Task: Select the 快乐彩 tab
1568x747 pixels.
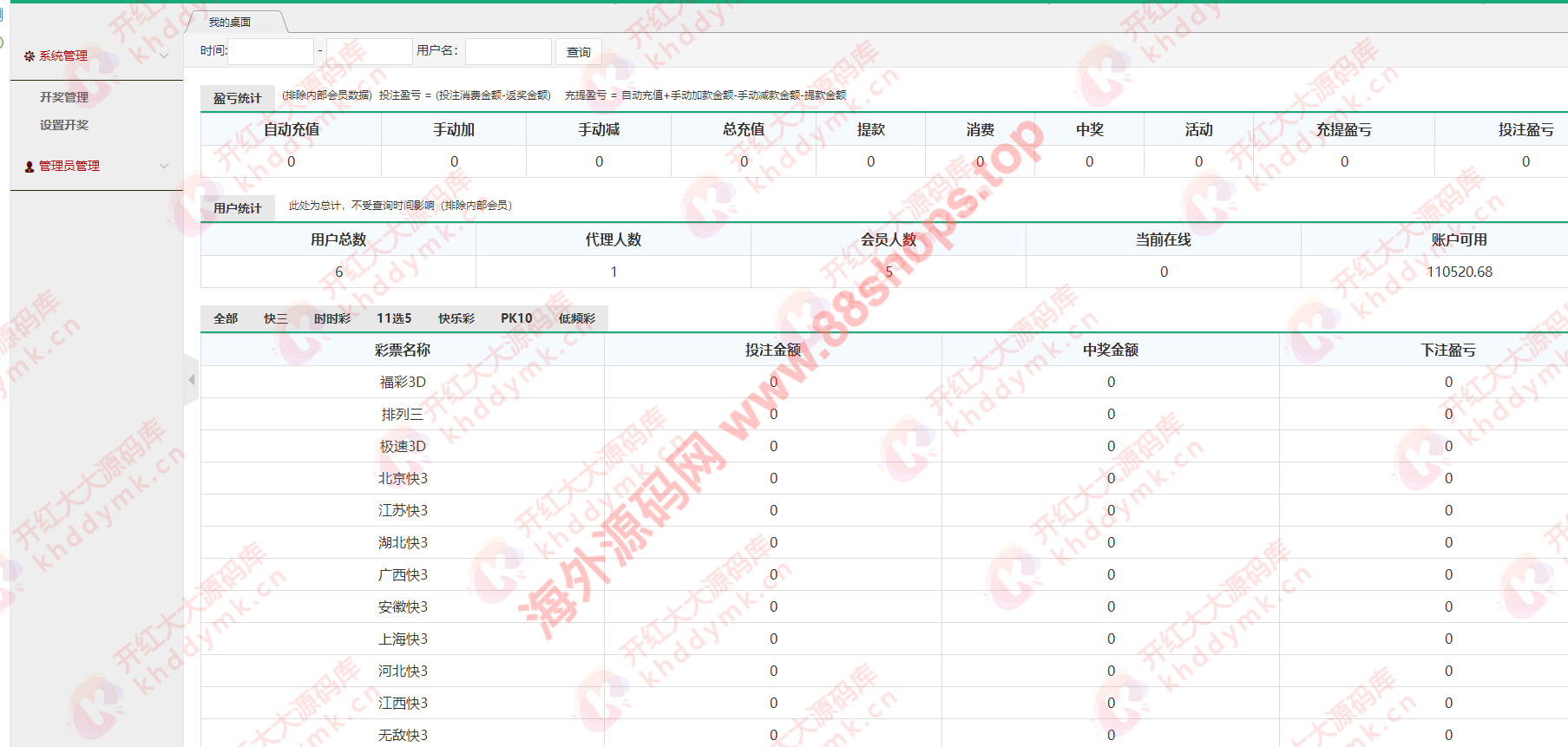Action: [x=456, y=318]
